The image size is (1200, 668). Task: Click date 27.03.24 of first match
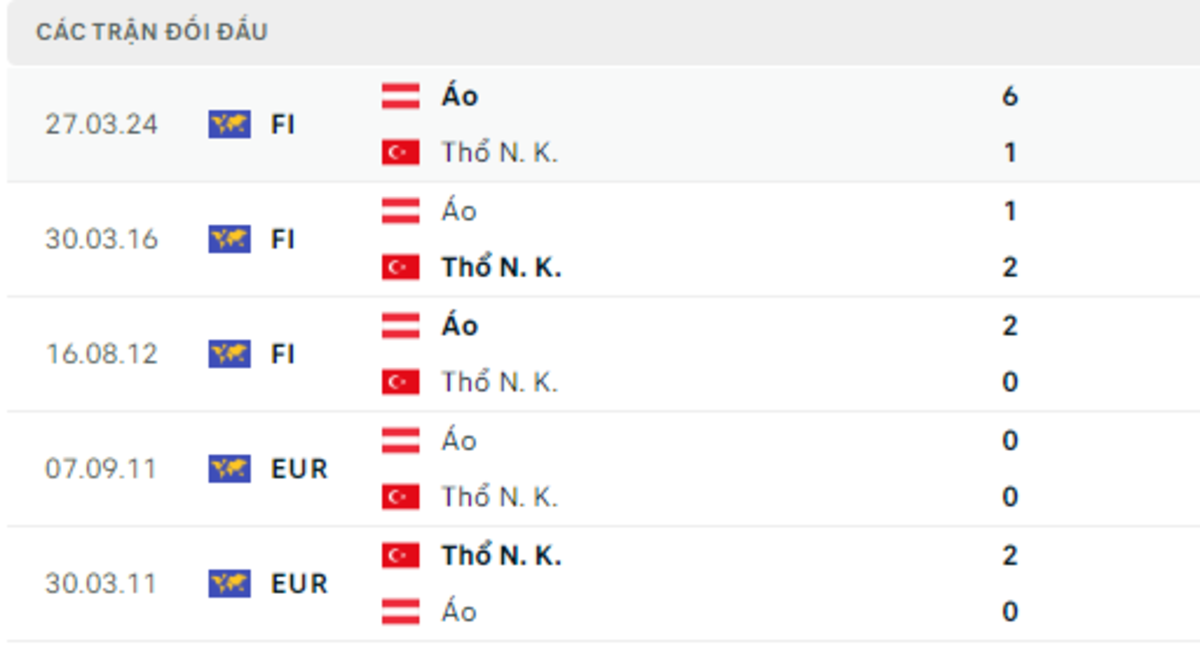(x=101, y=125)
